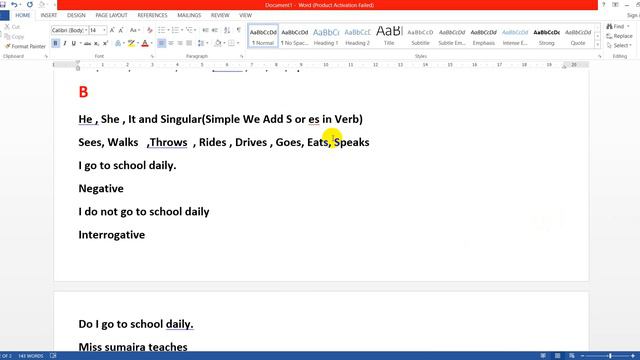The width and height of the screenshot is (640, 360).
Task: Click the zoom slider in status bar
Action: coord(610,356)
